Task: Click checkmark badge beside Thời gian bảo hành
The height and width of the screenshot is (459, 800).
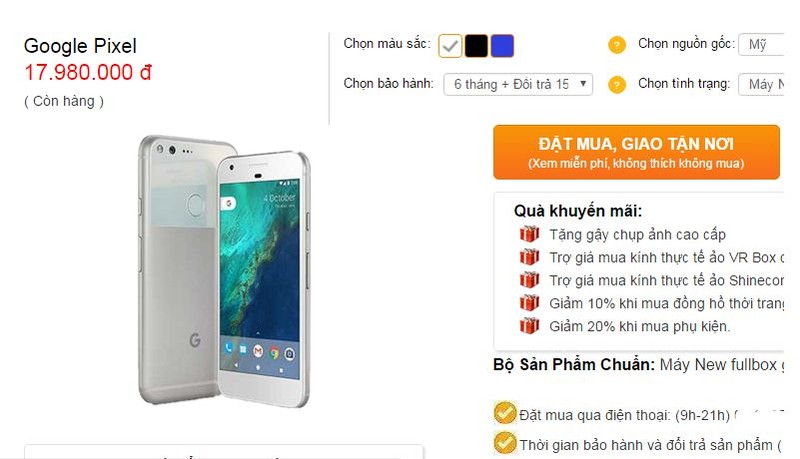Action: [505, 443]
